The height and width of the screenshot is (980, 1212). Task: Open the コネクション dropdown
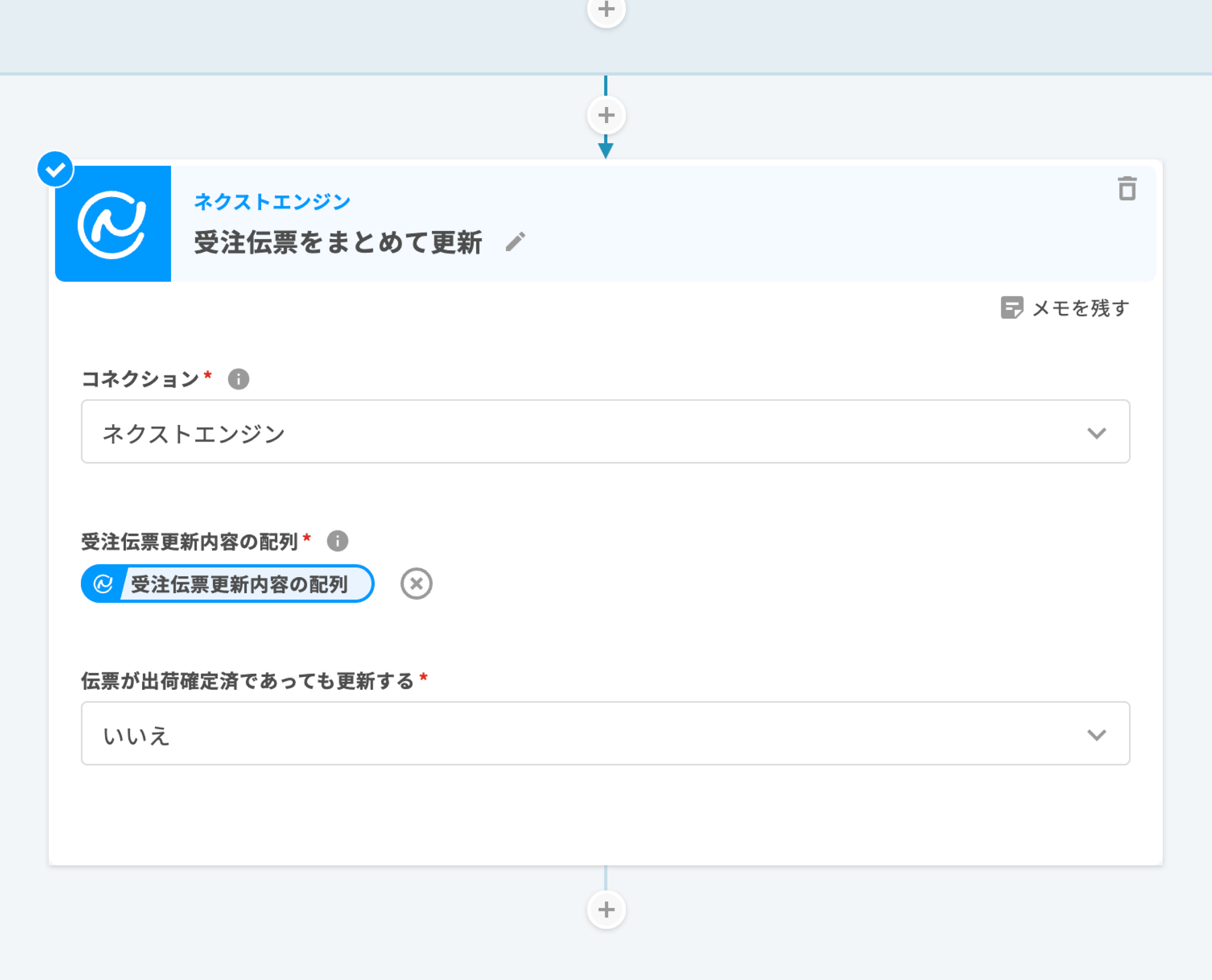(605, 432)
